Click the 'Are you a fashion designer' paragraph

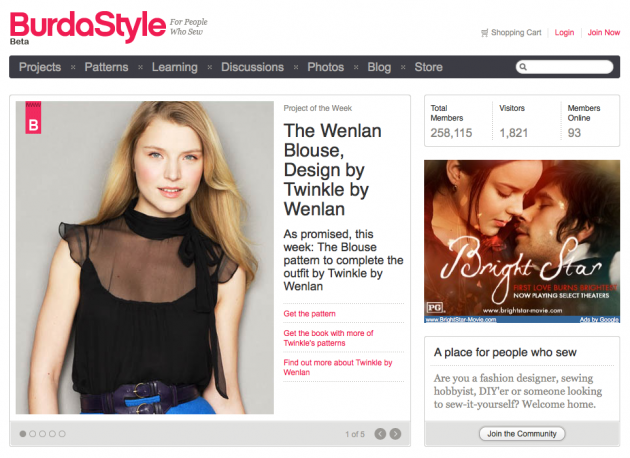[x=518, y=391]
